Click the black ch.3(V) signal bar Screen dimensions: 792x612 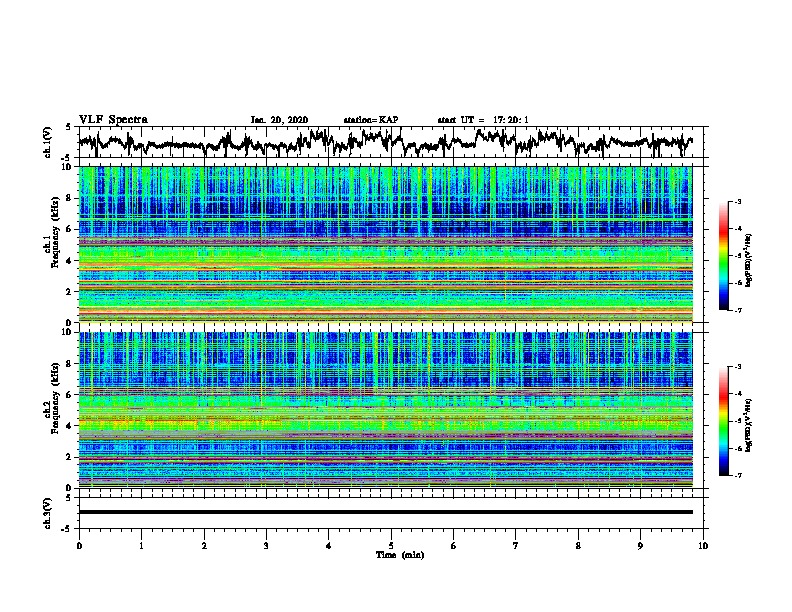(x=386, y=512)
